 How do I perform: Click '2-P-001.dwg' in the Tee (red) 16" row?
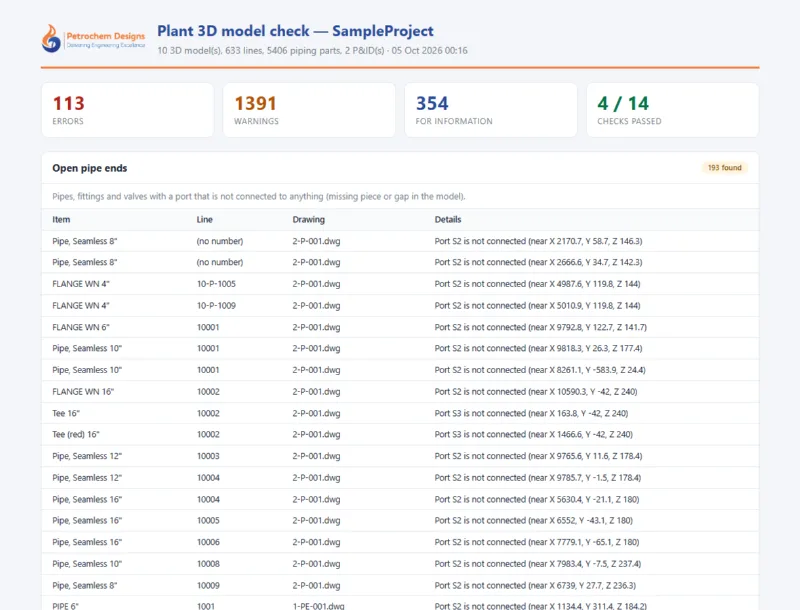316,435
